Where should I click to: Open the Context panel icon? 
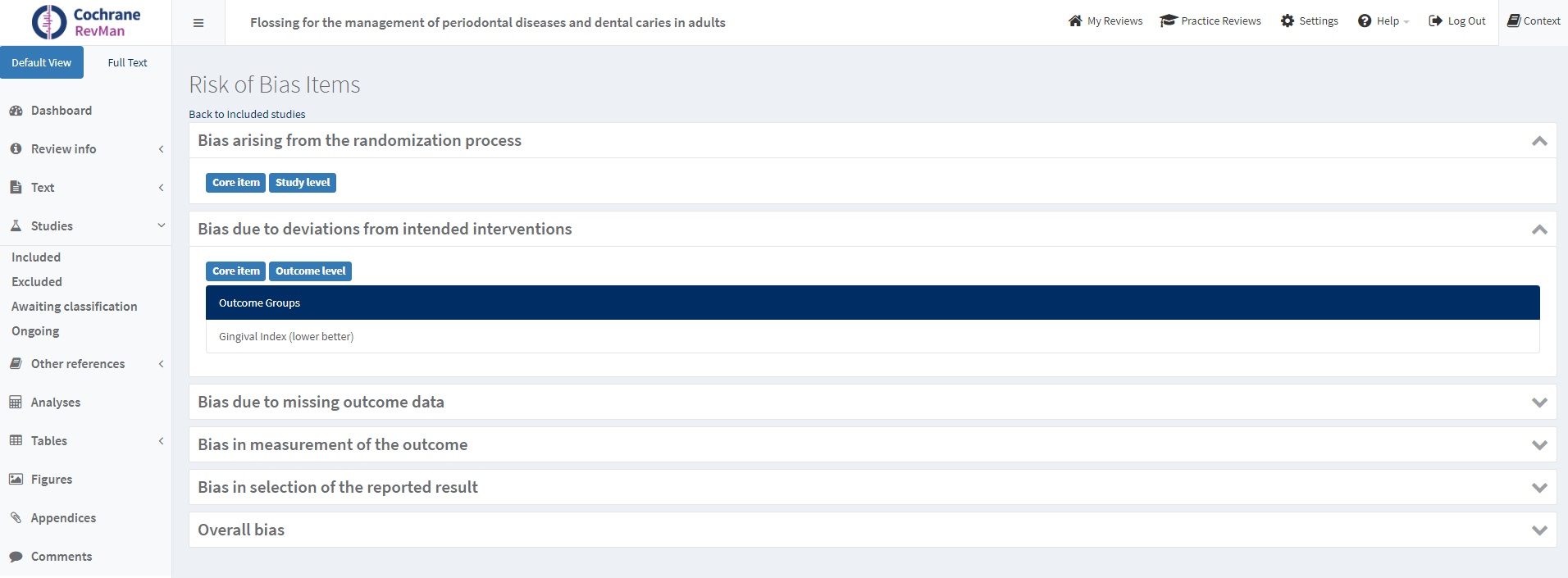1513,21
